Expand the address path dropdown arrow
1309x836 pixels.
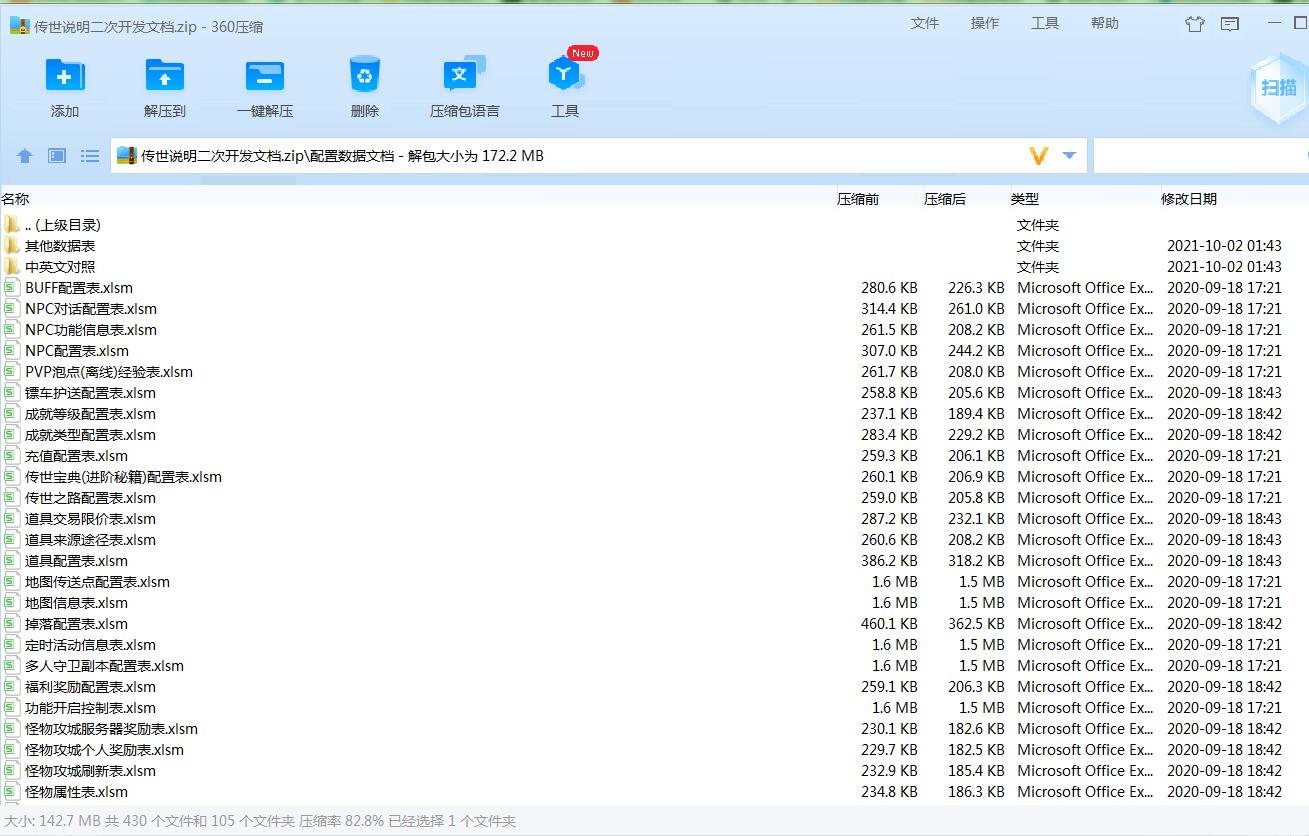(x=1069, y=156)
